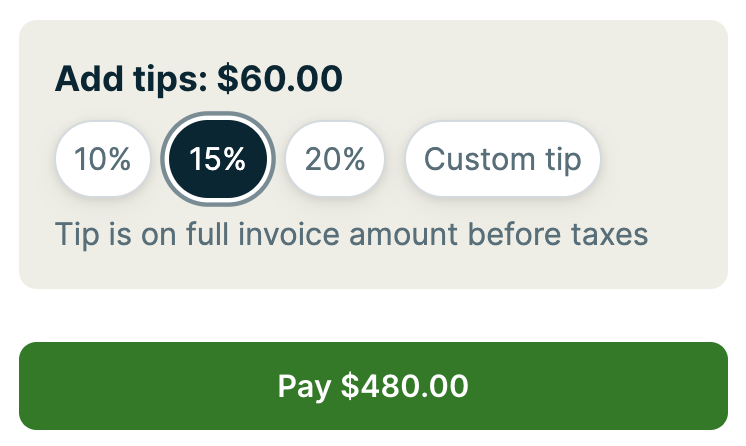
Task: Click the tip-before-taxes note text
Action: click(x=352, y=235)
